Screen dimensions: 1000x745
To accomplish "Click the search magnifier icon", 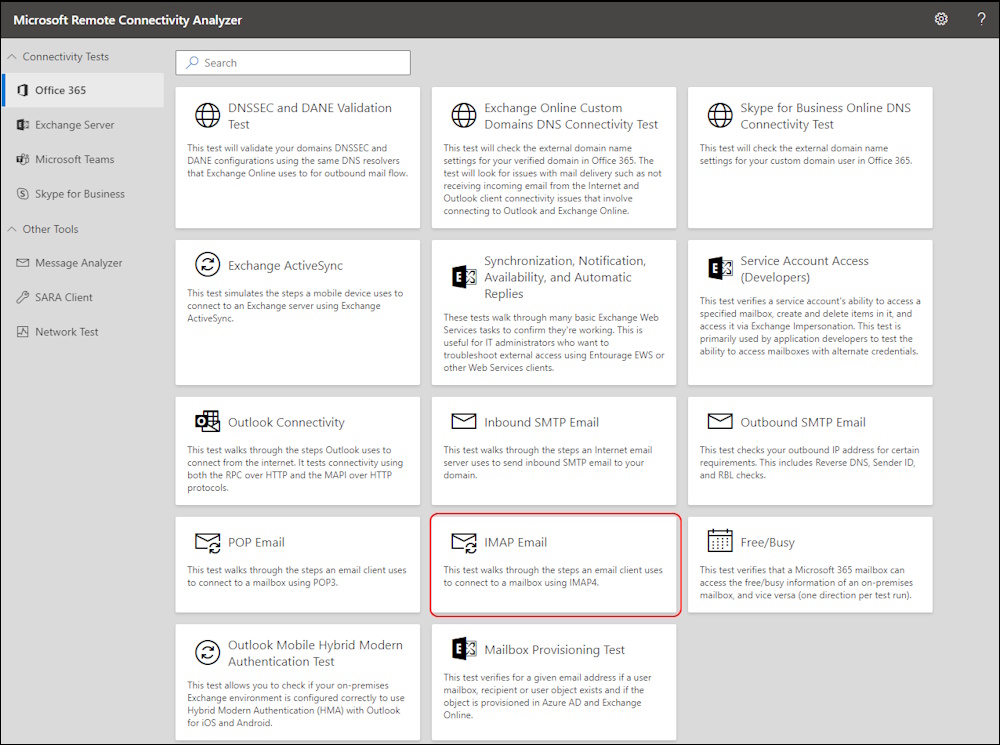I will click(x=192, y=63).
